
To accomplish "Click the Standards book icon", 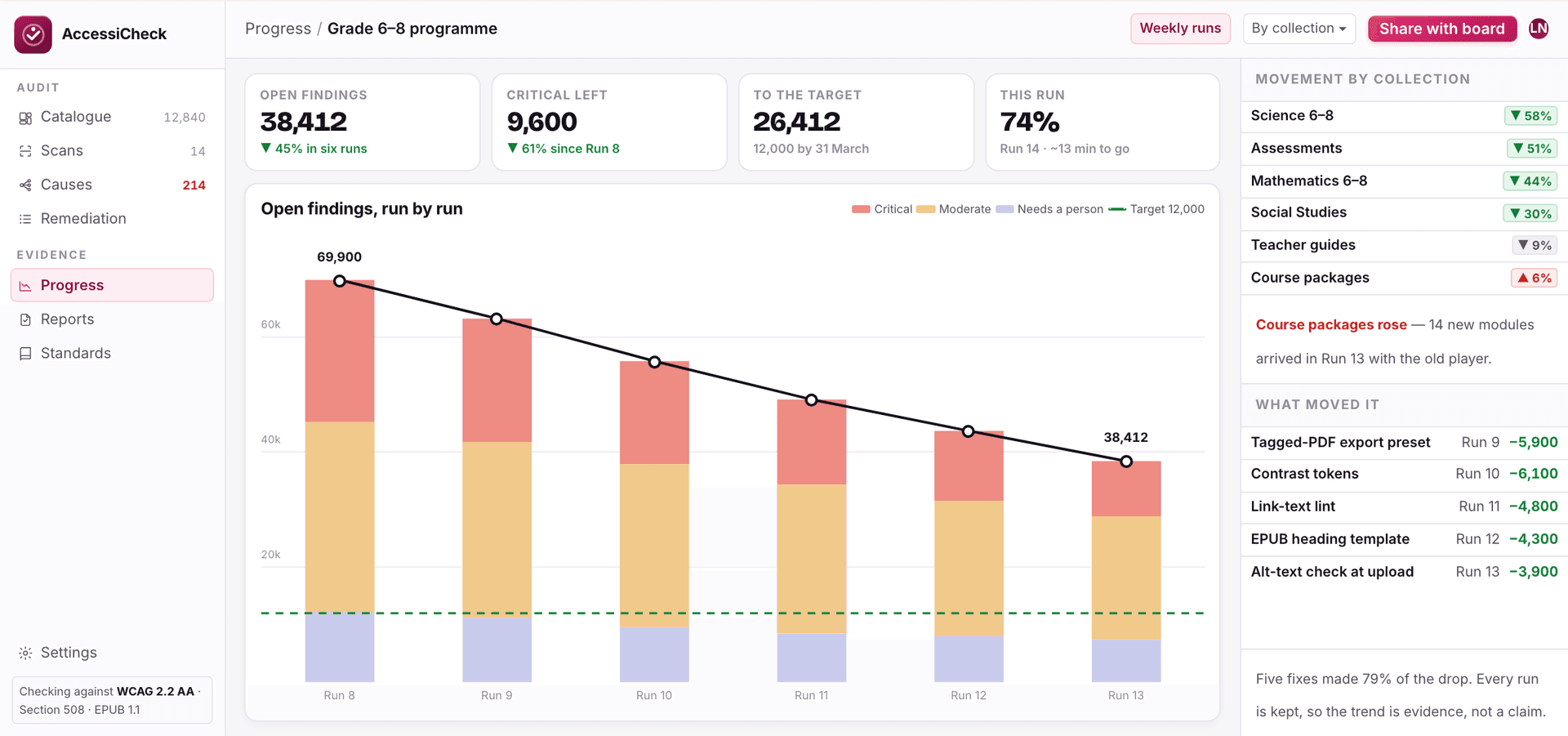I will [x=25, y=354].
